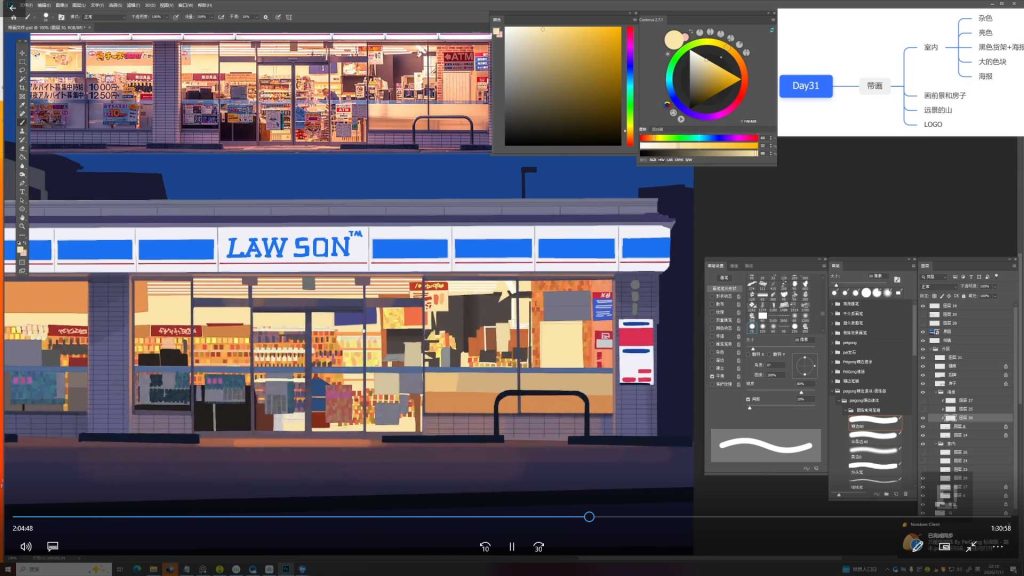Filter layers by type (T) layers icon
The height and width of the screenshot is (576, 1024).
(971, 277)
